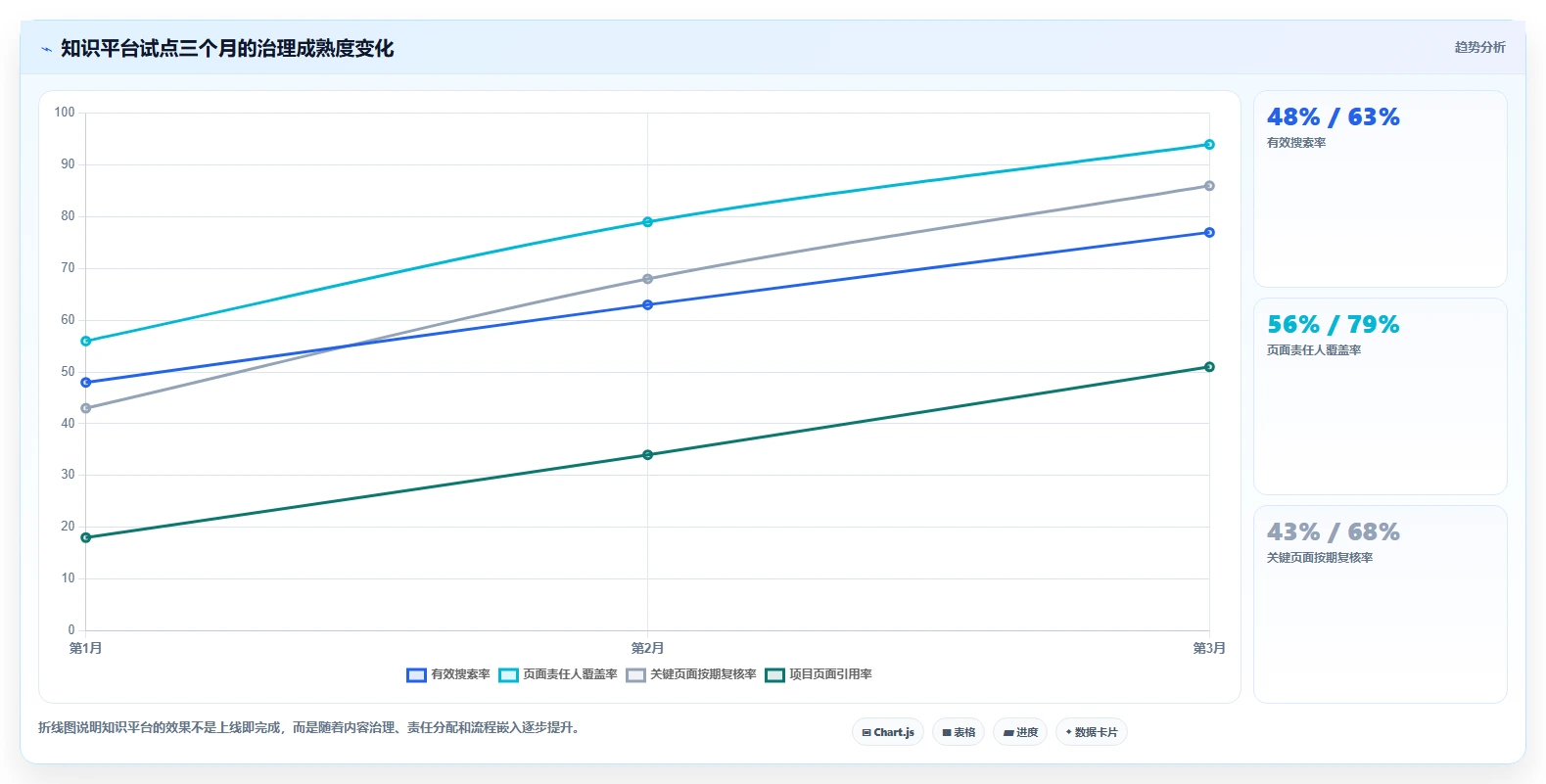The image size is (1546, 784).
Task: Click the trend icon beside the title
Action: 46,49
